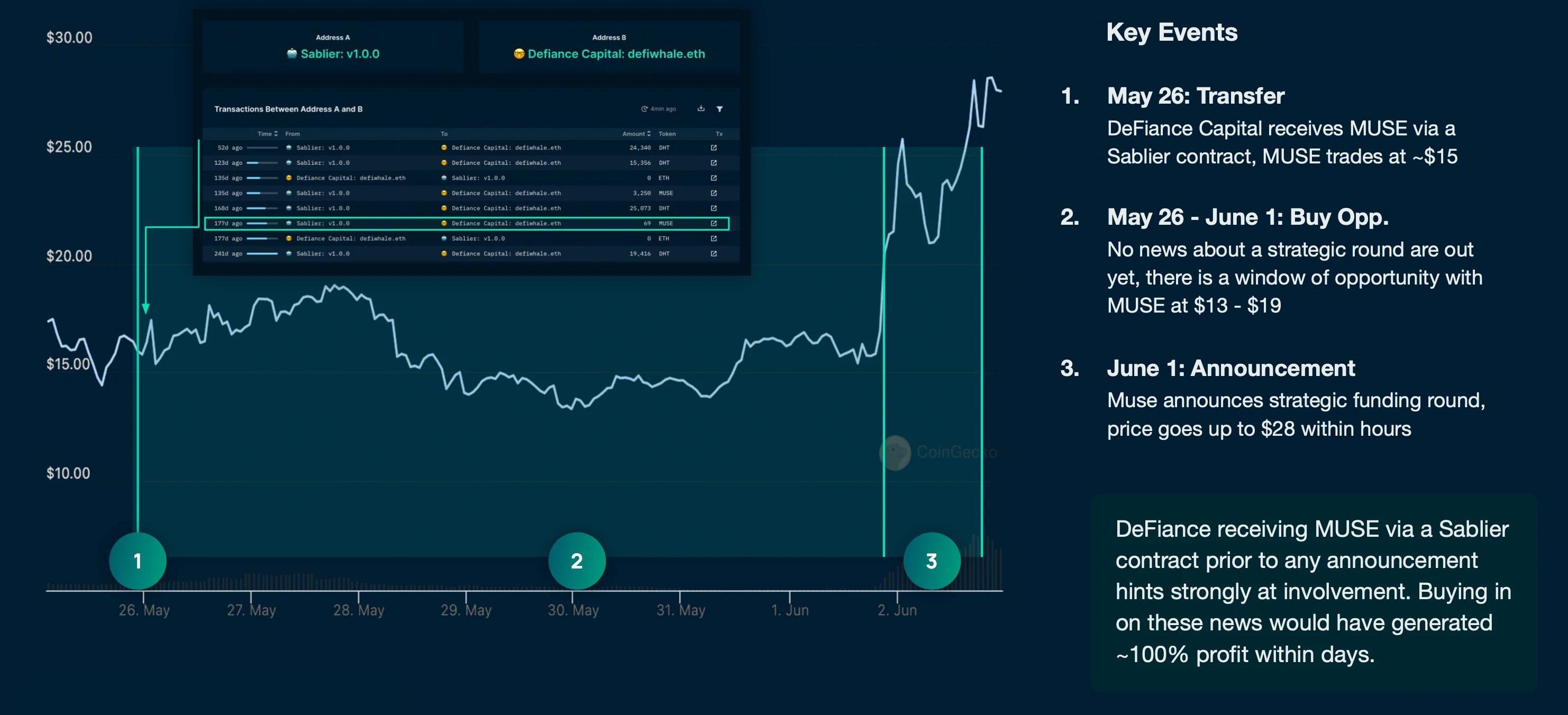
Task: Open Tx link for 3,250 MUSE row
Action: point(714,194)
